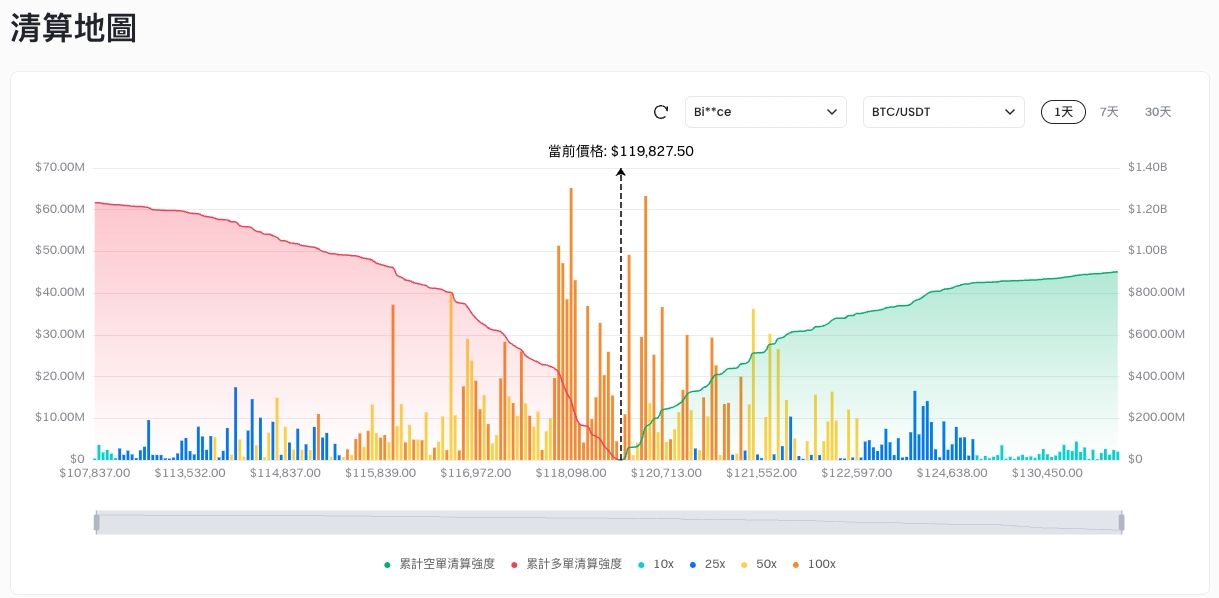The width and height of the screenshot is (1219, 598).
Task: Switch to the 7天 time range
Action: pyautogui.click(x=1109, y=112)
